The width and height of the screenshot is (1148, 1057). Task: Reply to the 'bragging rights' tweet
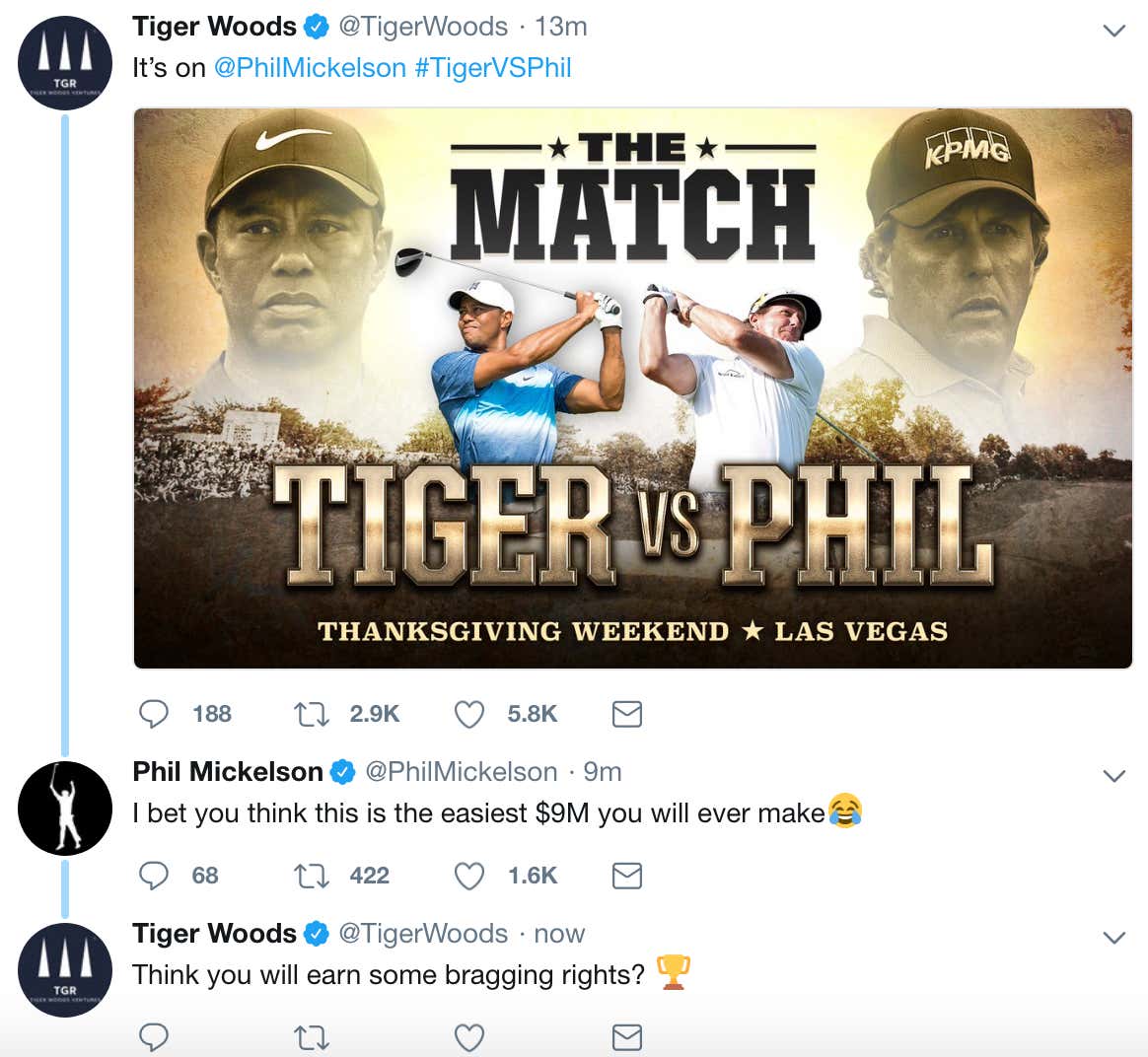point(154,1037)
